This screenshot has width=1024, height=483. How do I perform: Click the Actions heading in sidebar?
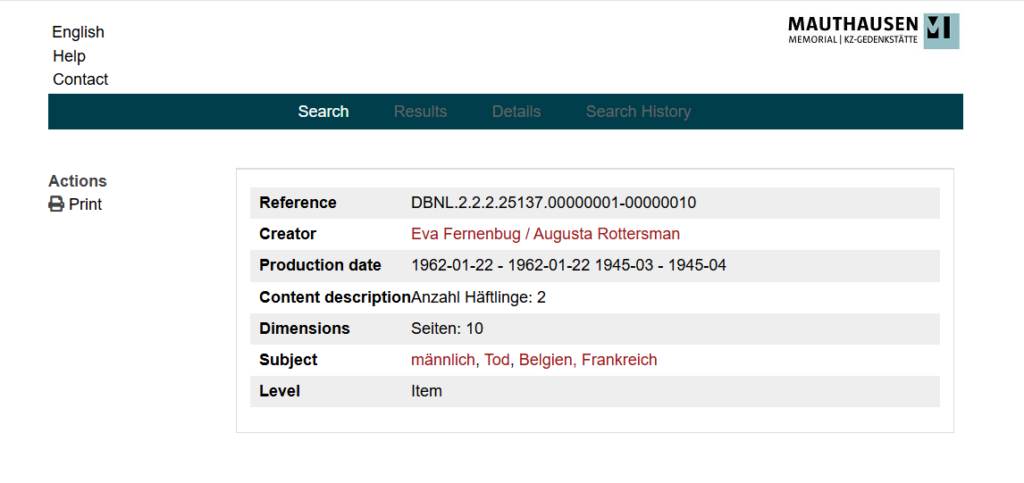tap(78, 181)
